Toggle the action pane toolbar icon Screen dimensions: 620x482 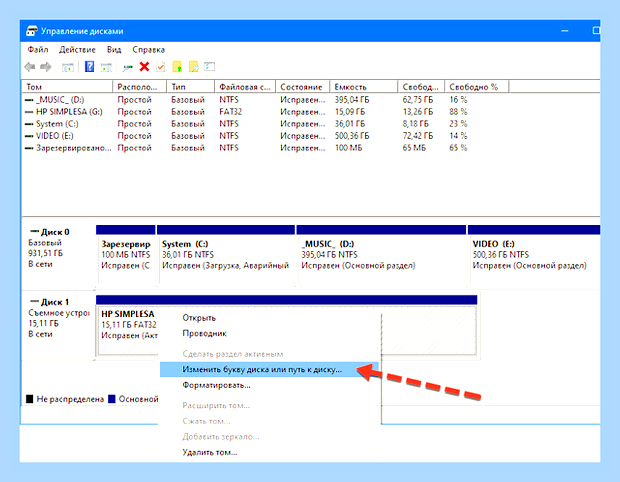(x=106, y=67)
